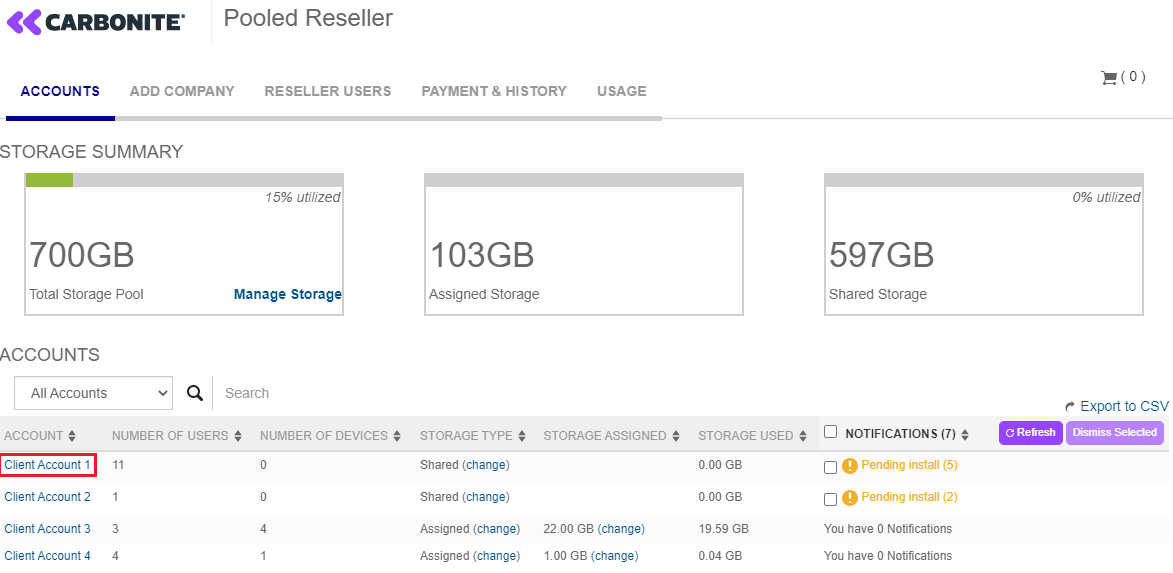Click the Export to CSV arrow icon
Viewport: 1173px width, 573px height.
pyautogui.click(x=1070, y=407)
